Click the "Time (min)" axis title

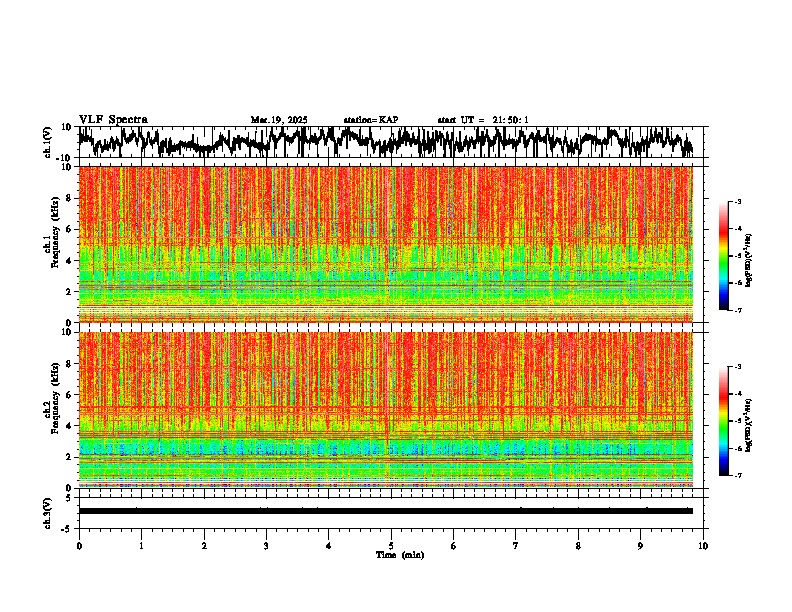coord(400,555)
